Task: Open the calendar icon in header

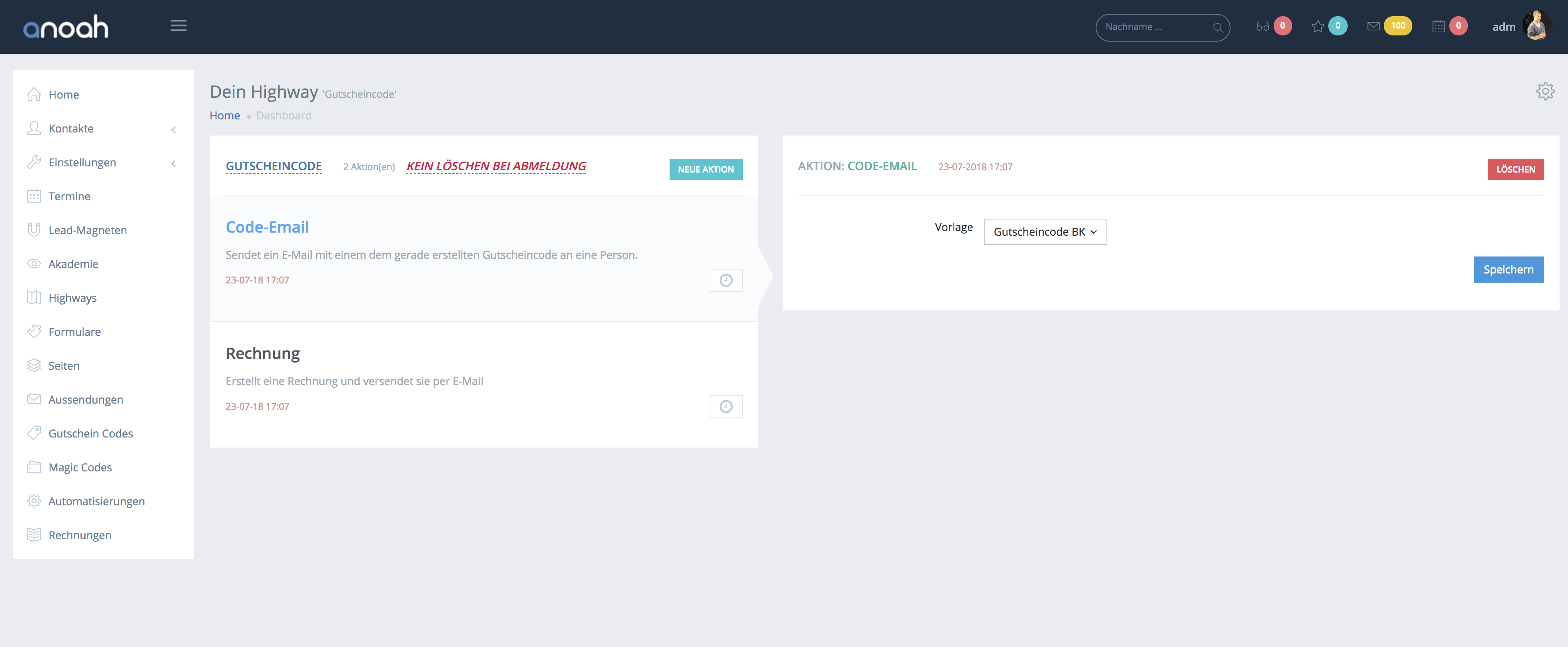Action: click(x=1438, y=26)
